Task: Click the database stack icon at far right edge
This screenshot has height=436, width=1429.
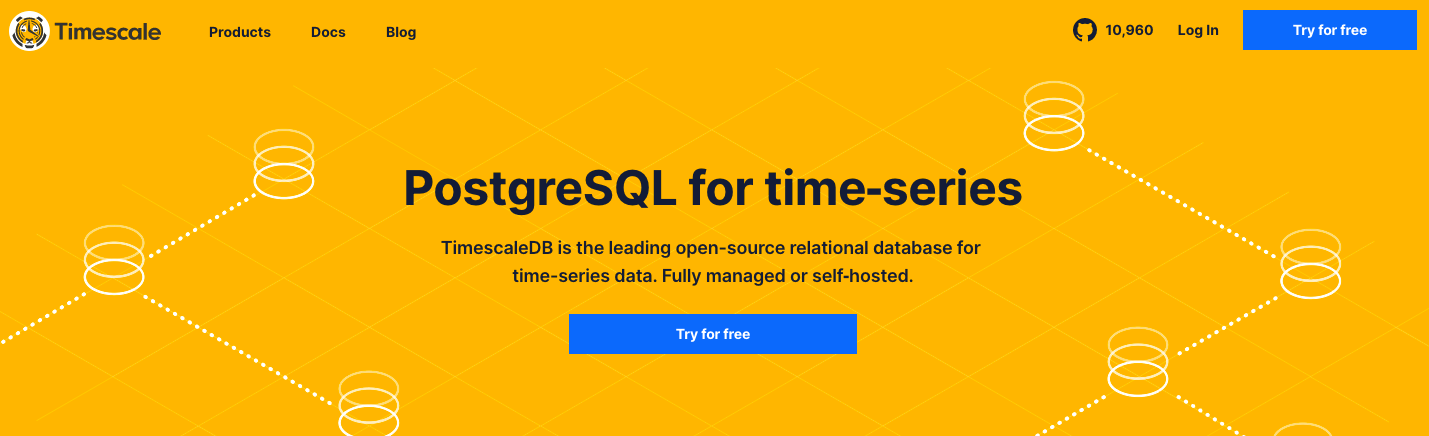Action: 1310,264
